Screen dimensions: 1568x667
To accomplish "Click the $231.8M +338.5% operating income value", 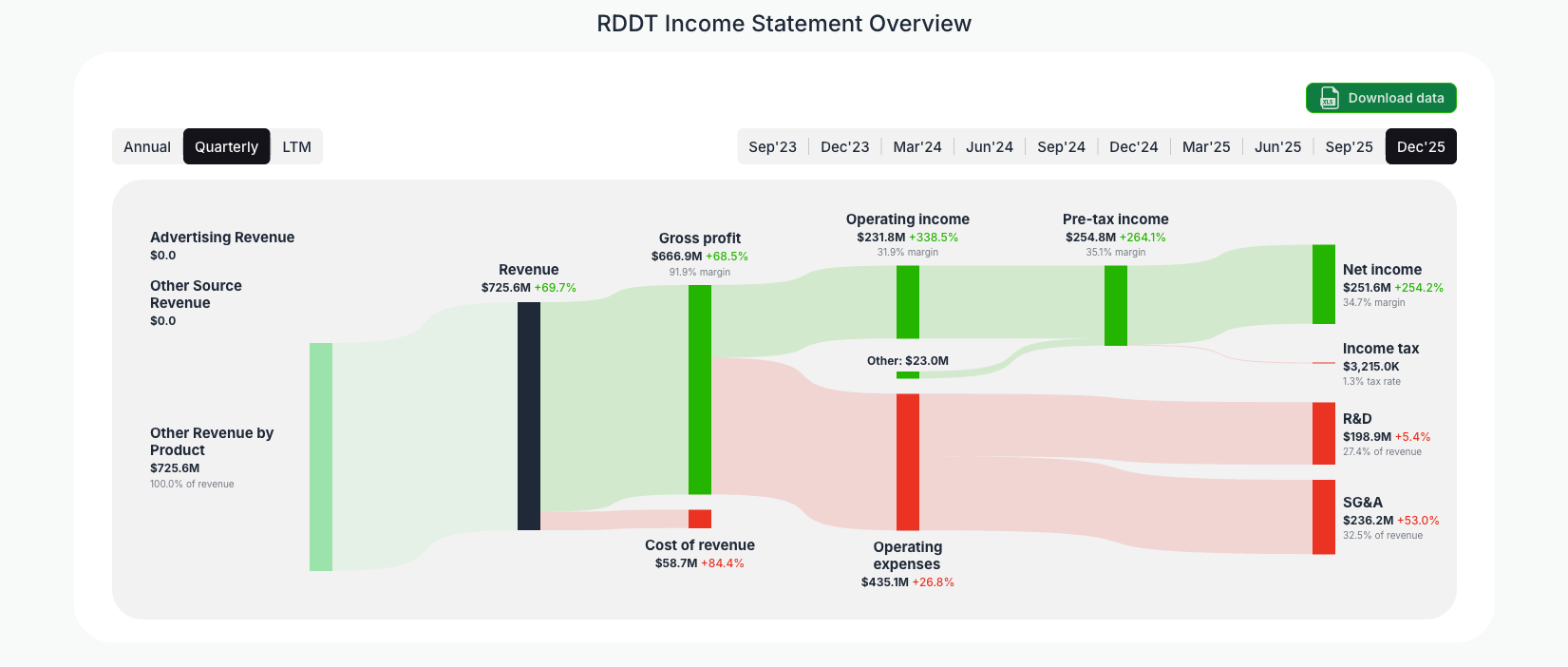I will pos(908,238).
